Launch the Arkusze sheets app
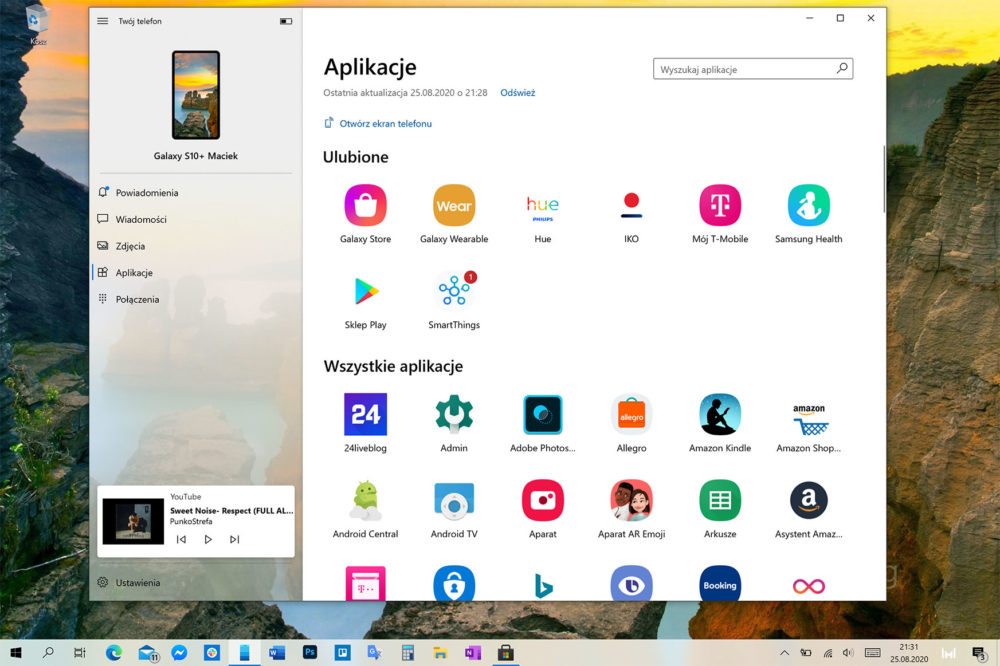 (720, 501)
